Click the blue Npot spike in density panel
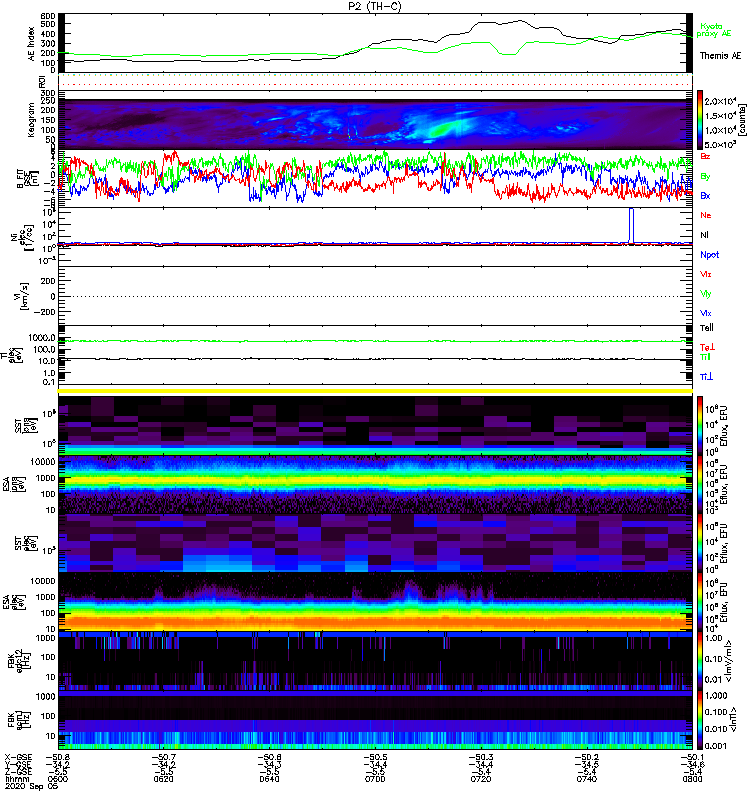750x800 pixels. [632, 226]
